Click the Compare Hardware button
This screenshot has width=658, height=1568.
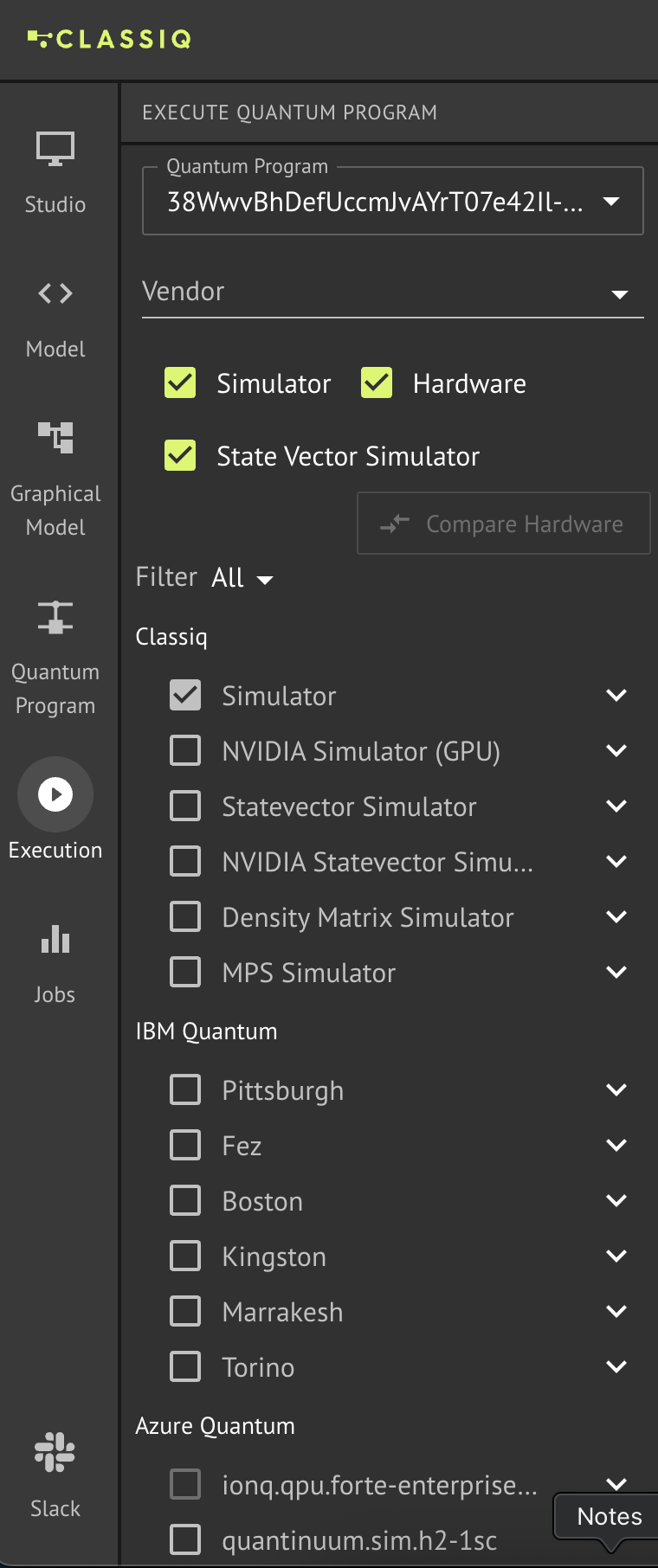point(503,524)
